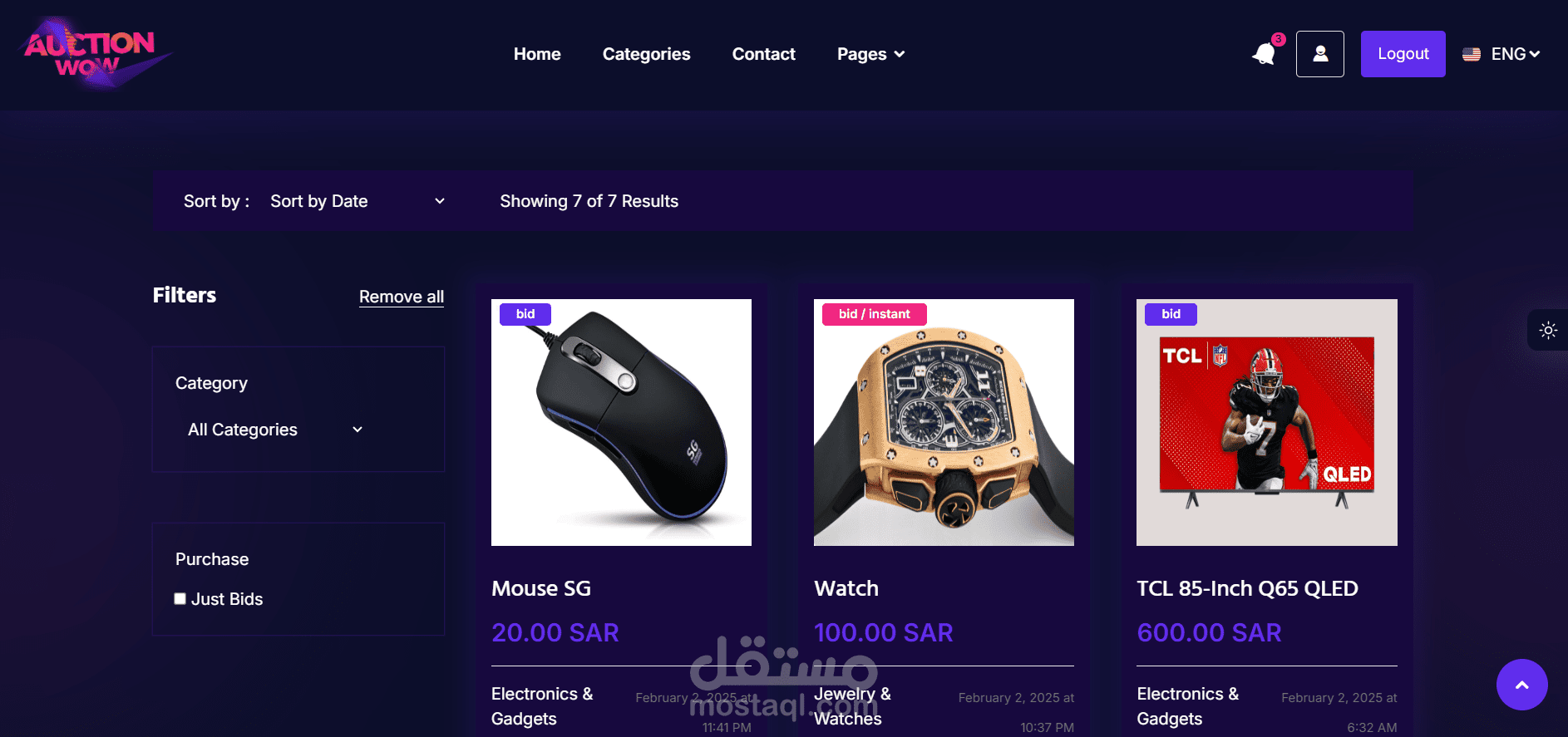Open the Sort by Date dropdown

click(x=357, y=201)
